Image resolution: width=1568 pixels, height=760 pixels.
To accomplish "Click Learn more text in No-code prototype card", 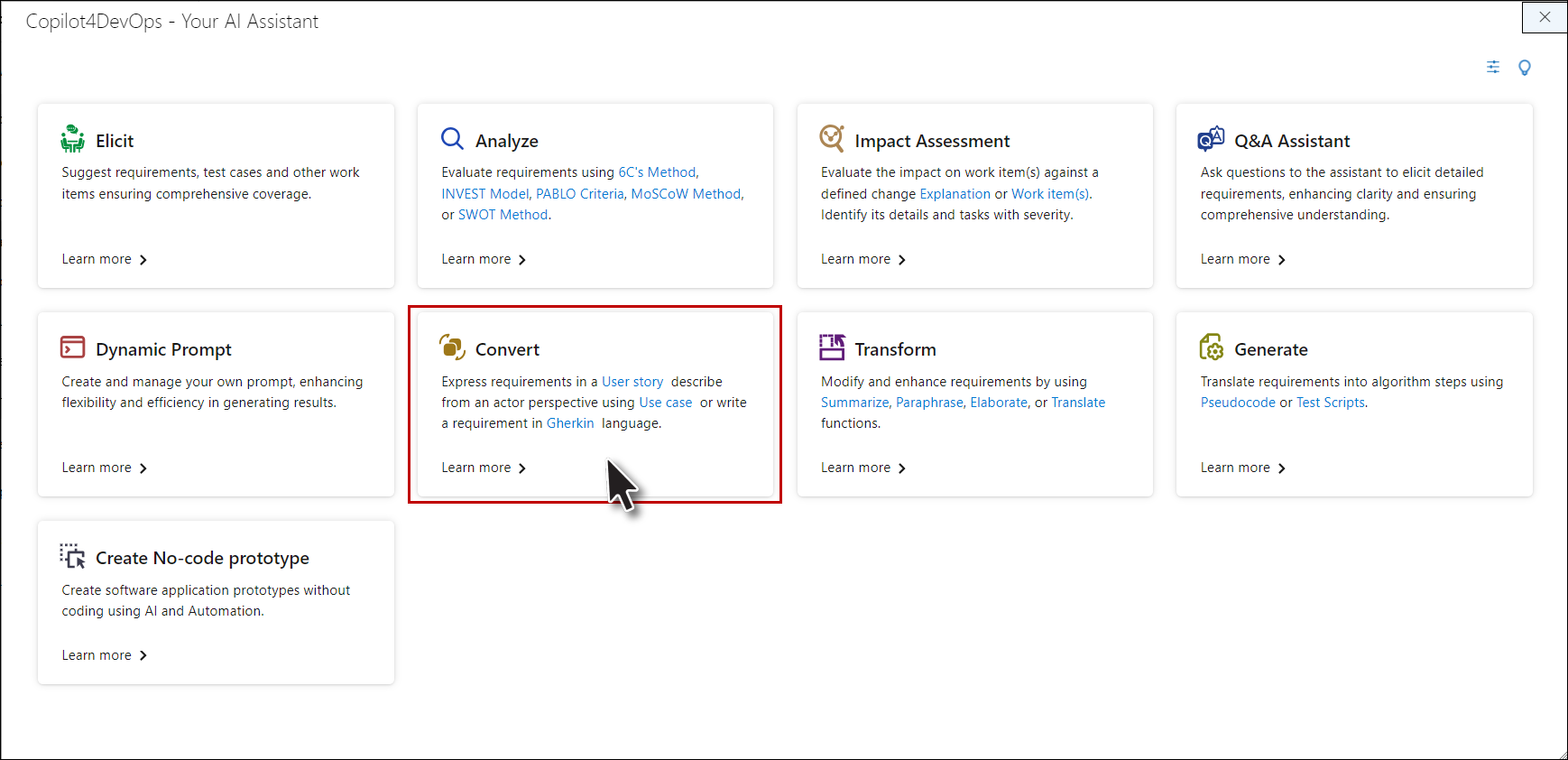I will pyautogui.click(x=97, y=655).
